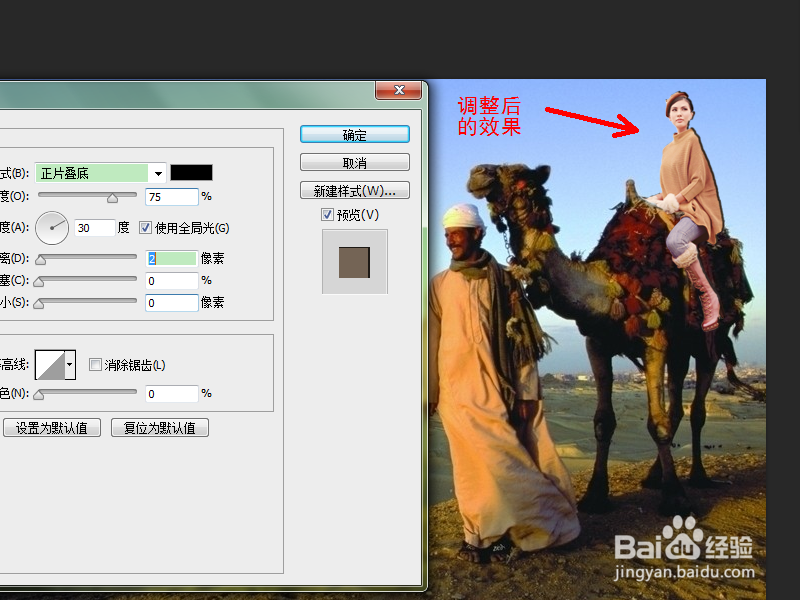Open 新建样式(W)... new style dialog

click(355, 191)
